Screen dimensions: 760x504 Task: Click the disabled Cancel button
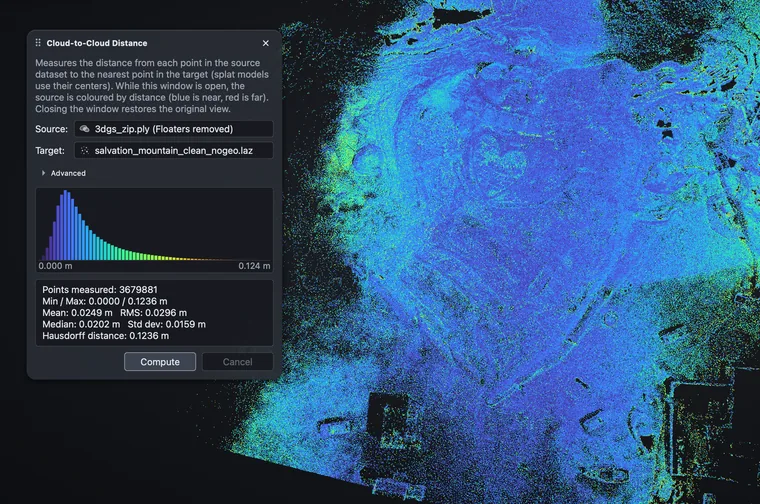[x=238, y=362]
